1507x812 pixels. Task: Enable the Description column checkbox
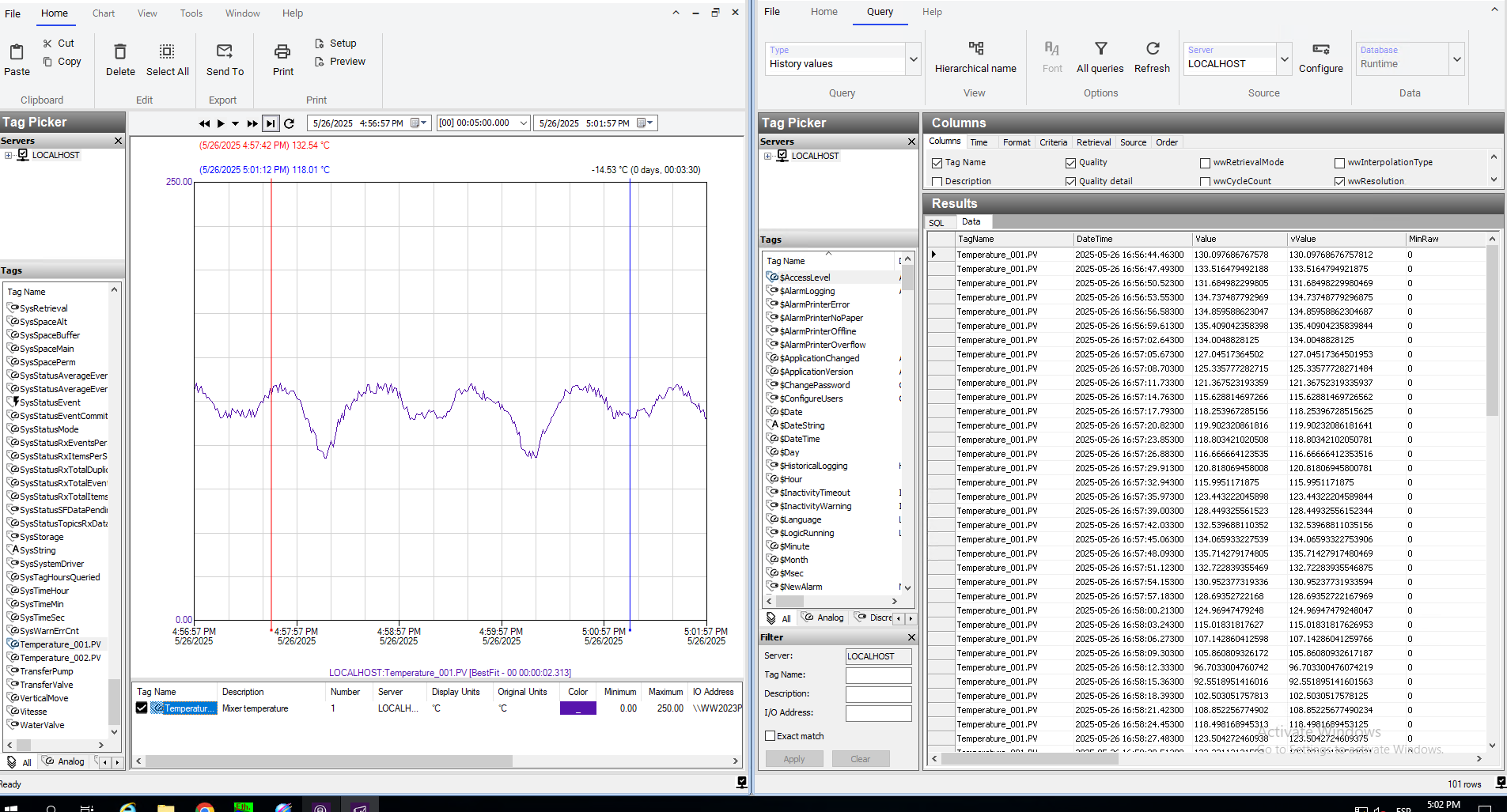click(937, 182)
